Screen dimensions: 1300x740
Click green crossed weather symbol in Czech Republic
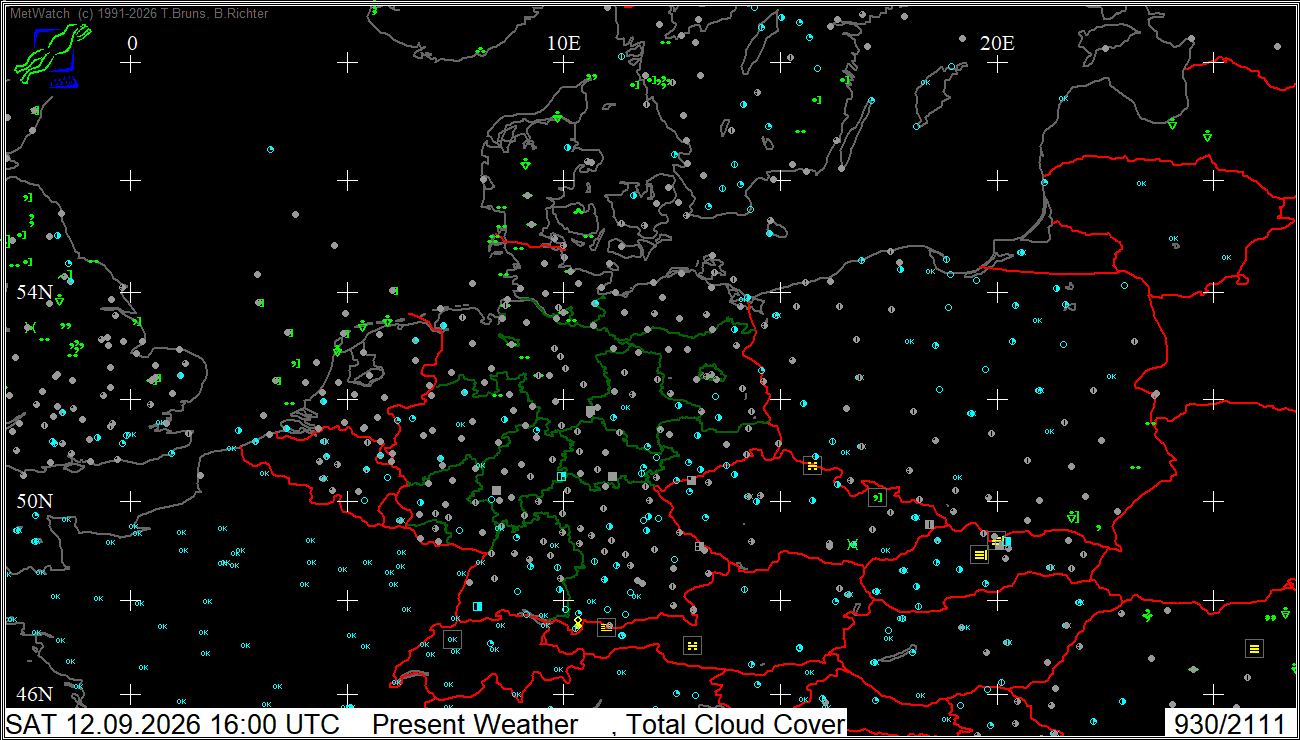point(852,544)
